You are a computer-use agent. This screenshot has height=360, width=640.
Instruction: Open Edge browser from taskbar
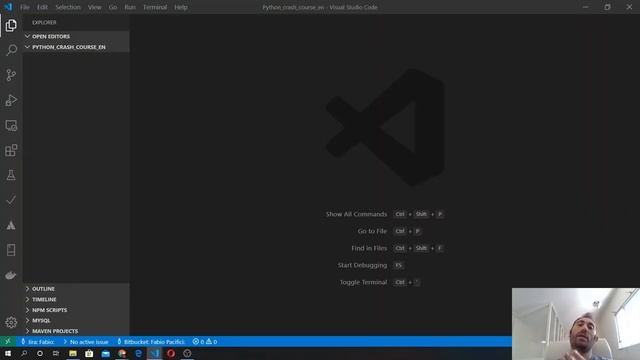click(x=138, y=353)
